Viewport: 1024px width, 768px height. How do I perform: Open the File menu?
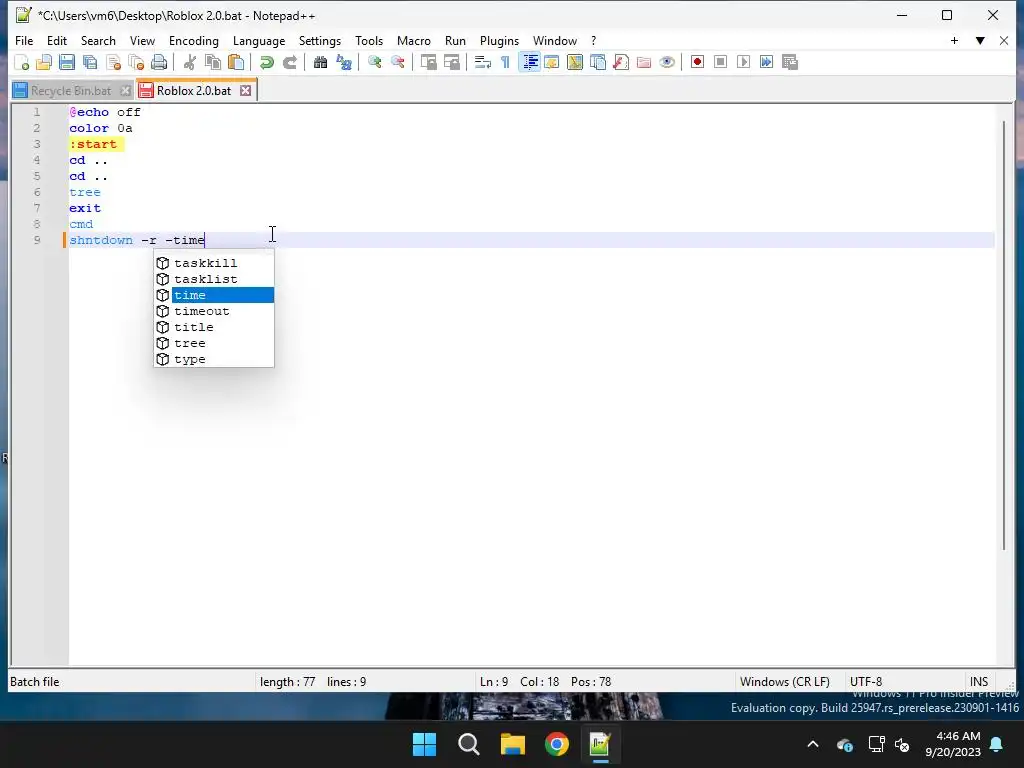pos(24,40)
